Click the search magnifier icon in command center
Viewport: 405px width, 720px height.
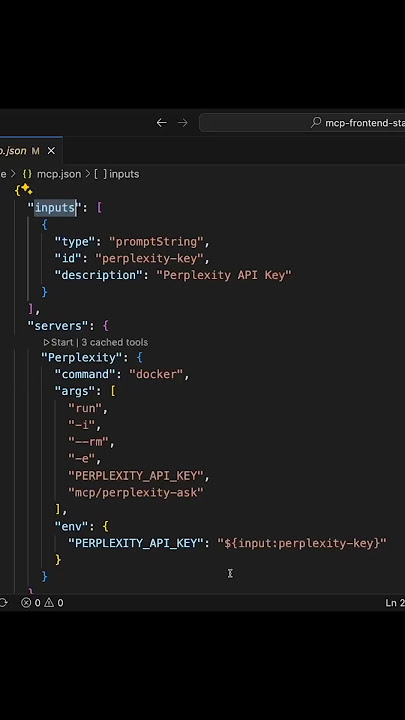(316, 123)
